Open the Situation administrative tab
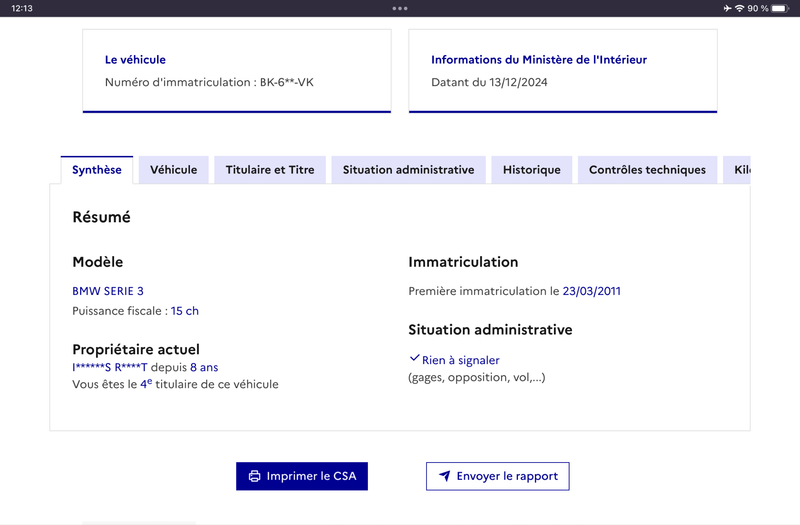The image size is (800, 525). (408, 170)
